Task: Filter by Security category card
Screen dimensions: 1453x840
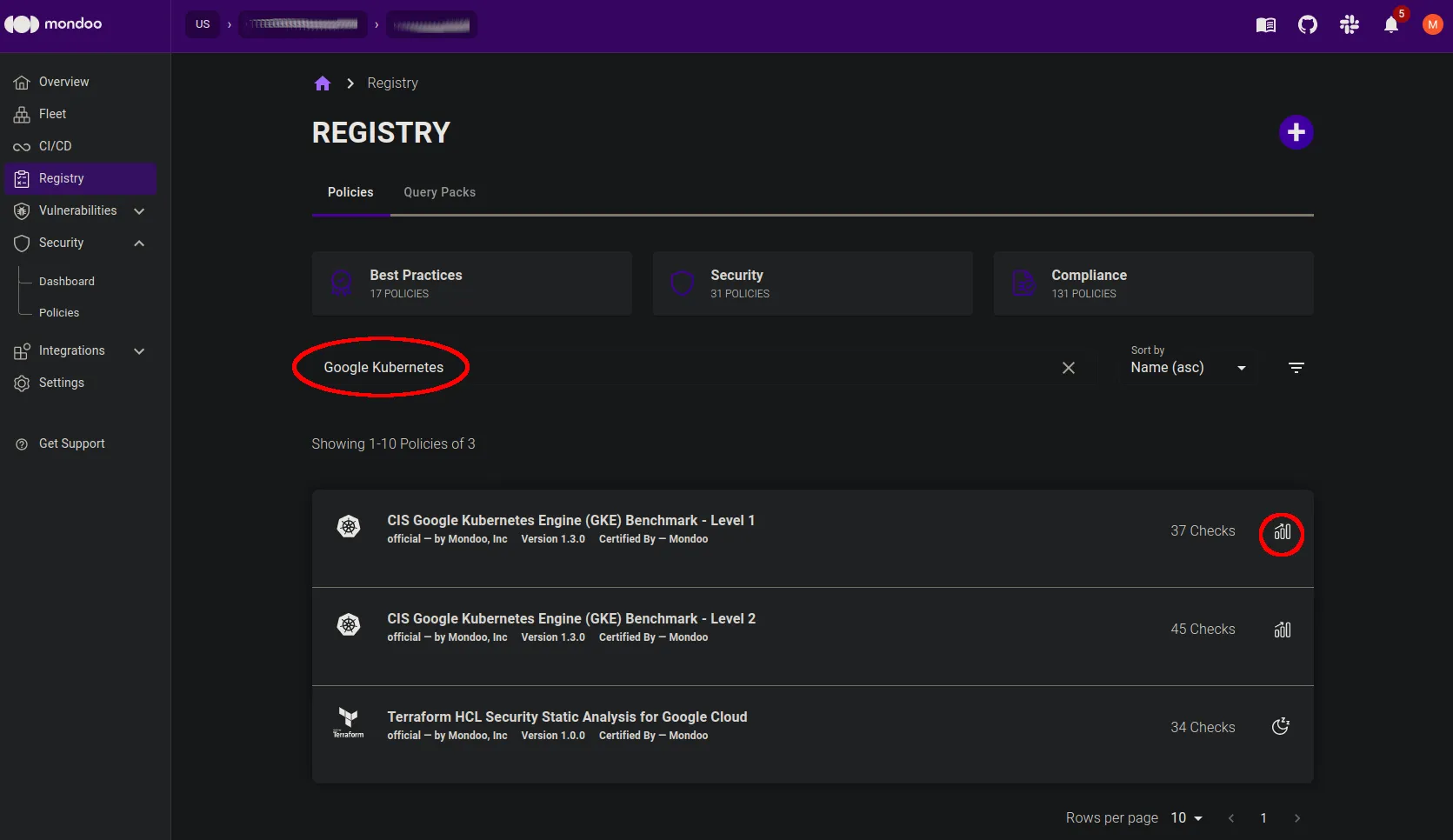Action: click(812, 283)
